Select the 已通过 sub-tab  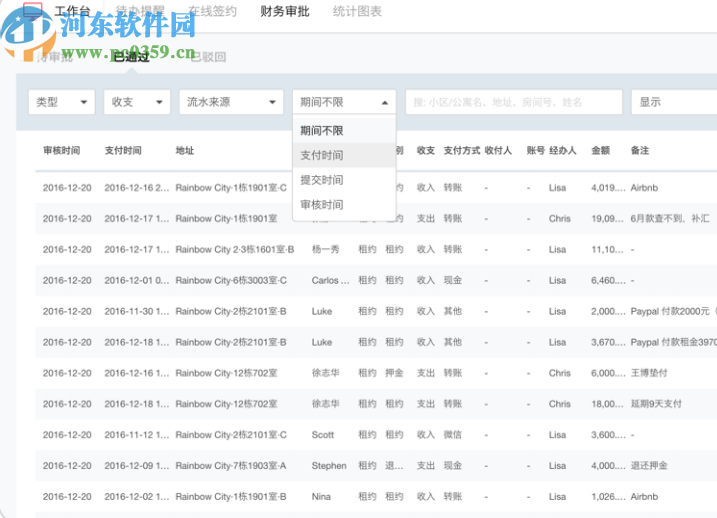(131, 57)
